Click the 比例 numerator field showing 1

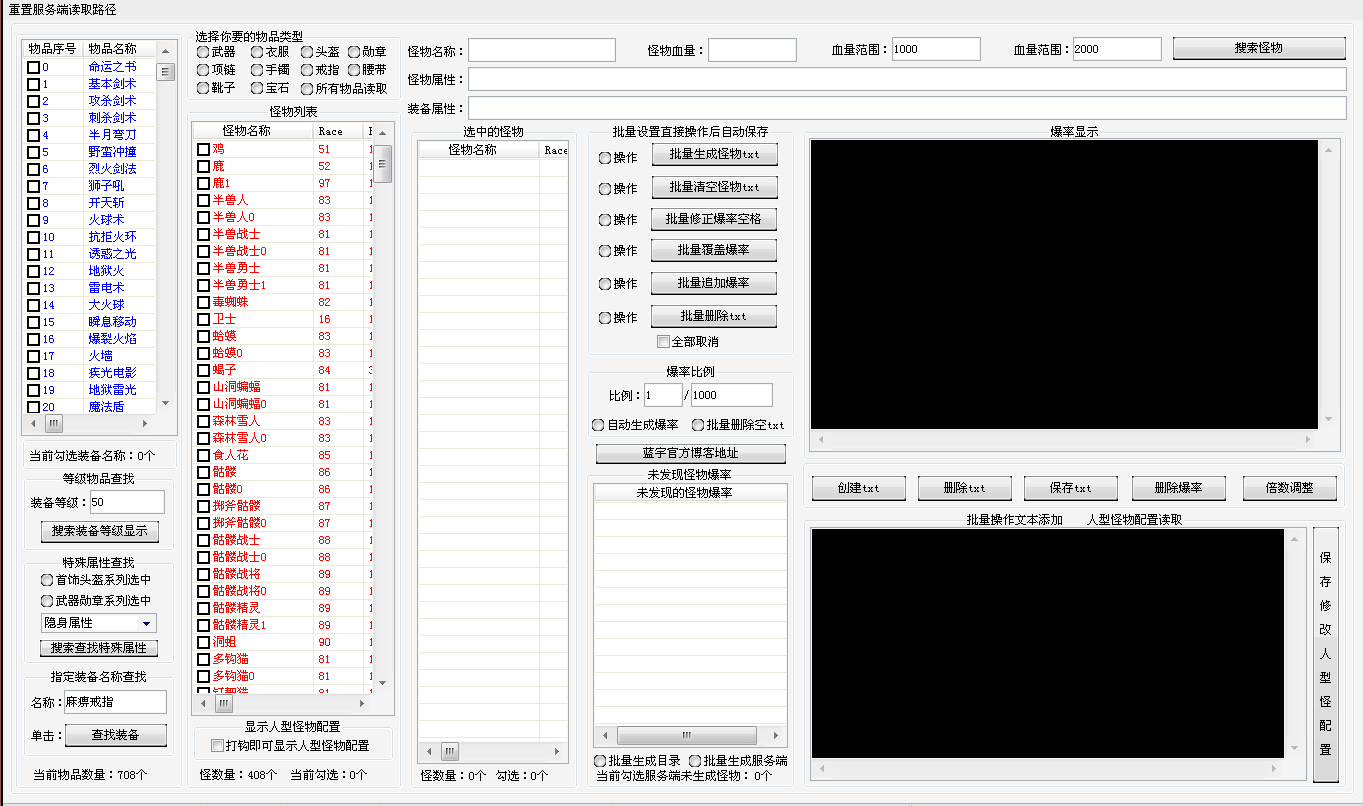[663, 395]
